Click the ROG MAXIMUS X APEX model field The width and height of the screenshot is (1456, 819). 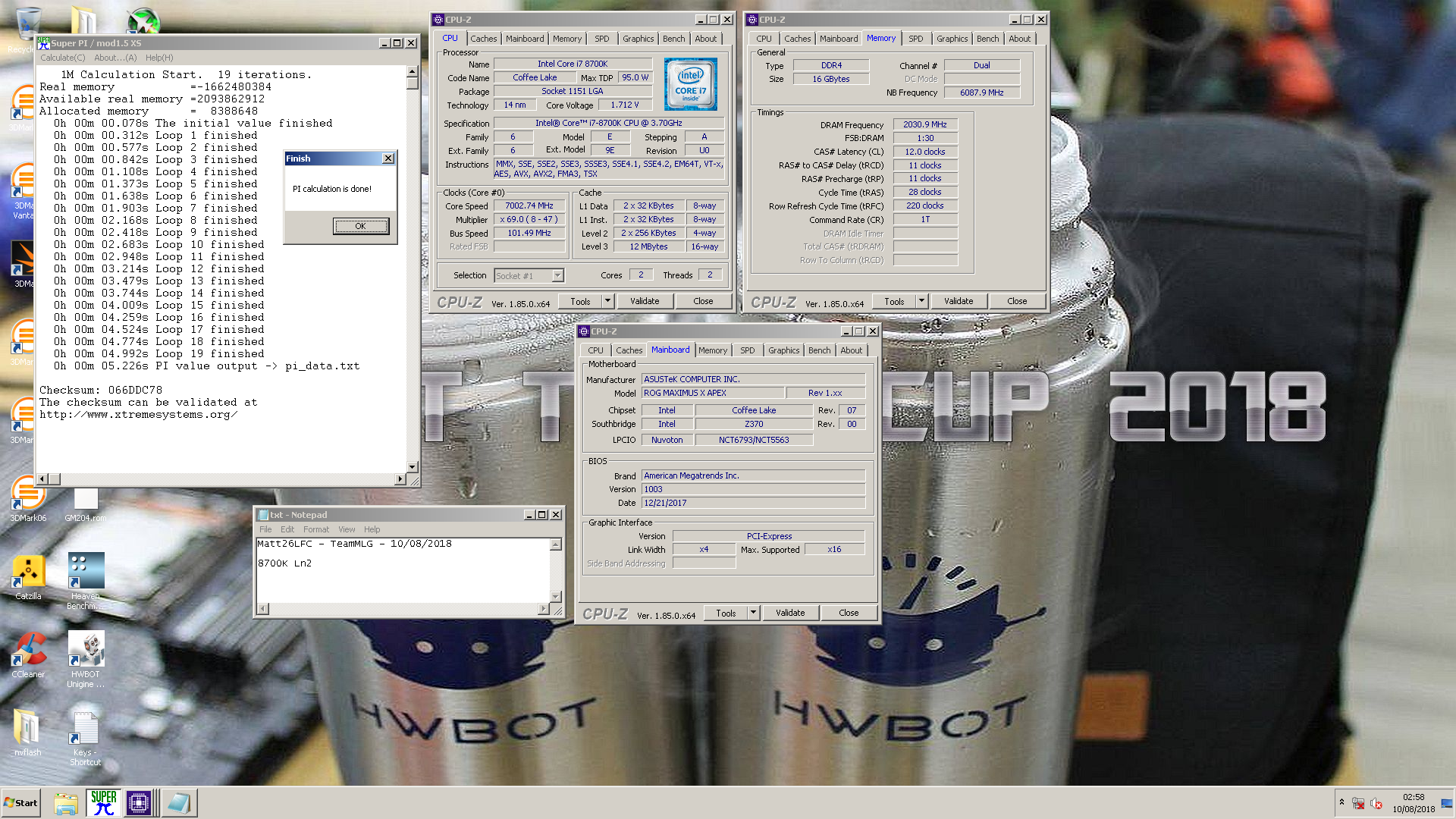pos(711,393)
